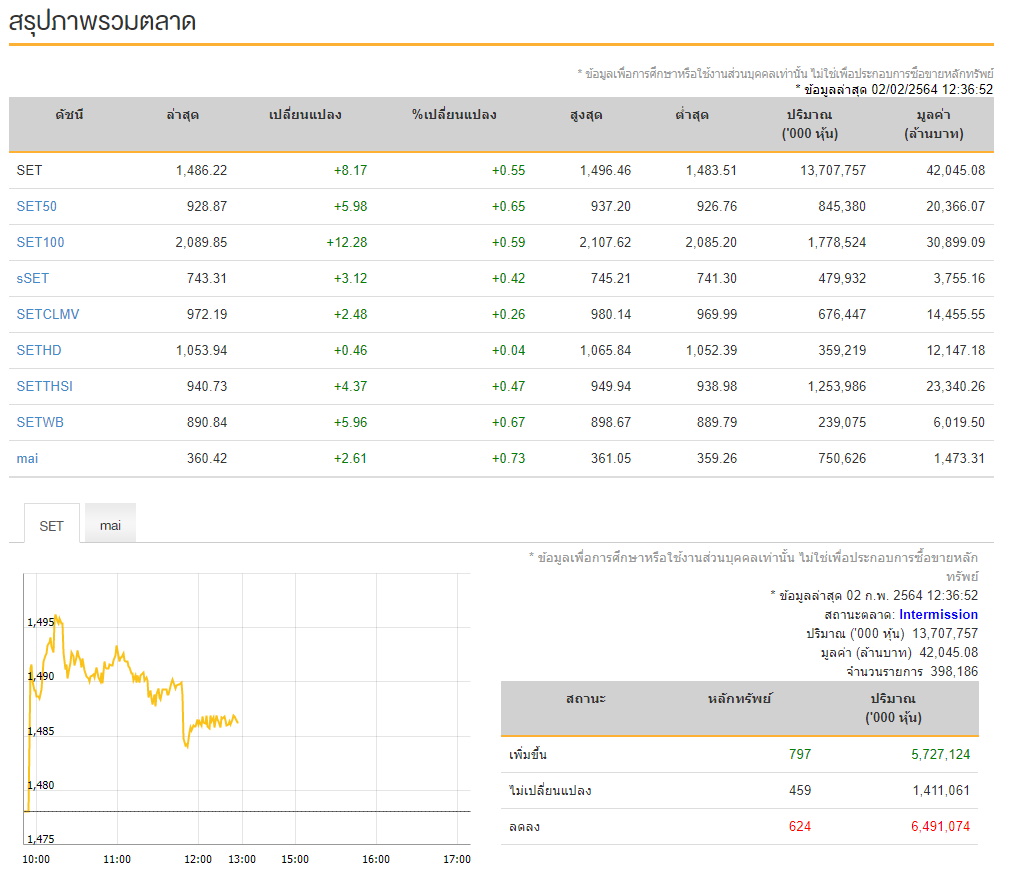Click SETHD percent change +0.04
This screenshot has width=1009, height=894.
tap(508, 351)
